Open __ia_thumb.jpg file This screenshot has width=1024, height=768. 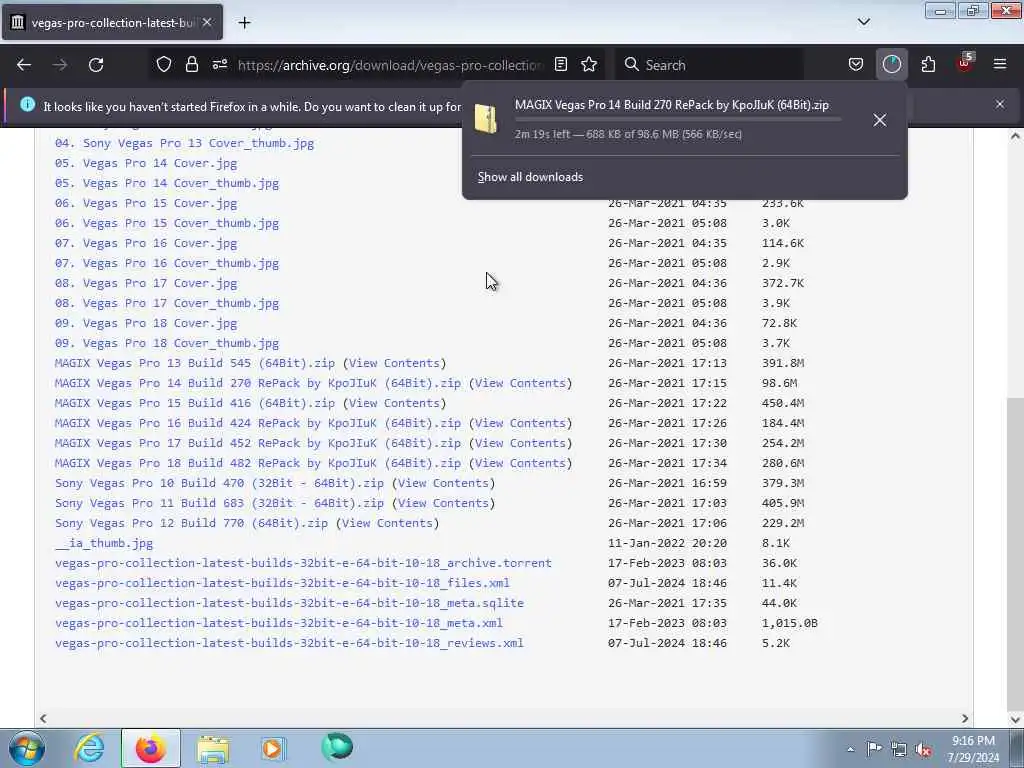(104, 543)
